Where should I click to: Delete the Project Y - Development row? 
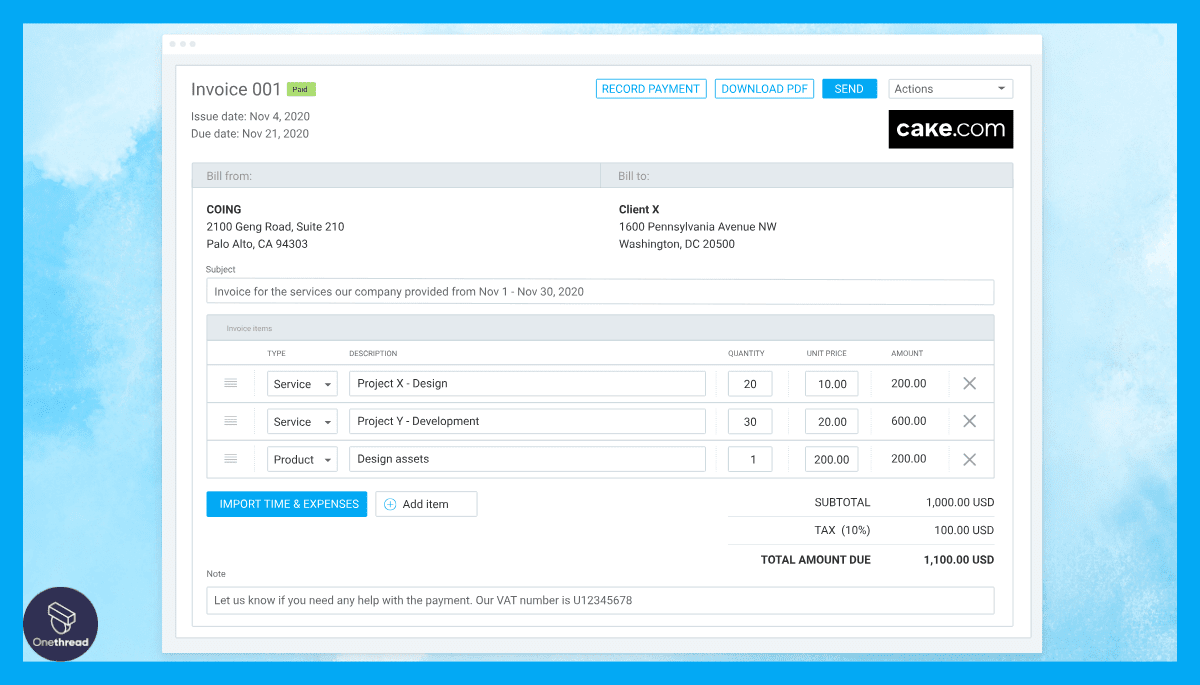[x=969, y=421]
